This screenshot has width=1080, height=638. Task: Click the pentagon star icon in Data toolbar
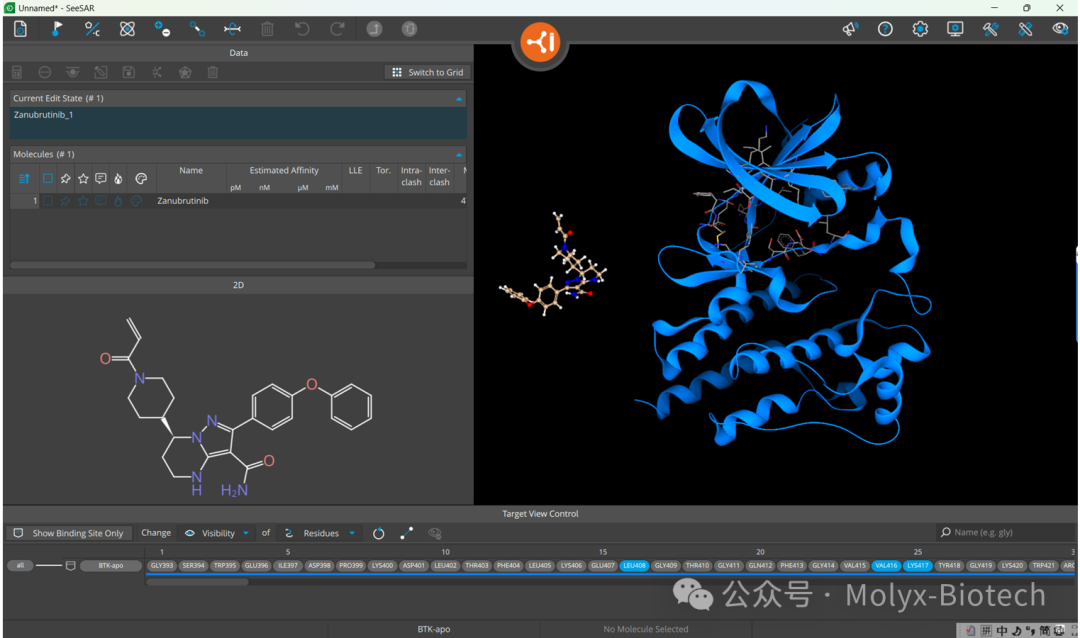185,72
